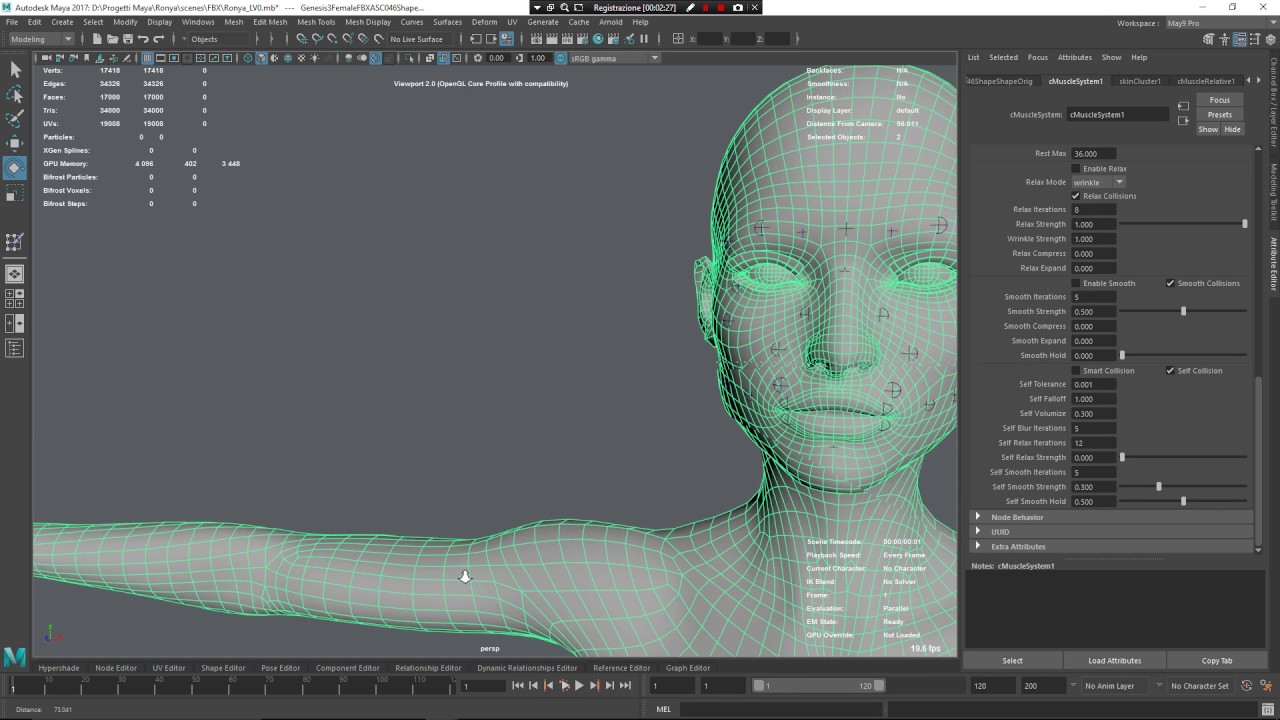Screen dimensions: 1280x720
Task: Click the Presets button
Action: [x=1220, y=115]
